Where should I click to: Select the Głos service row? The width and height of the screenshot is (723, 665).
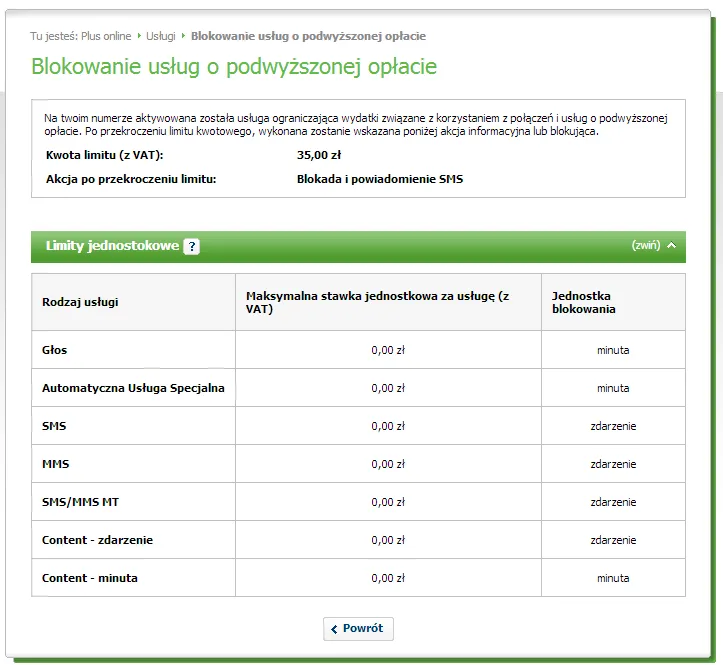55,350
